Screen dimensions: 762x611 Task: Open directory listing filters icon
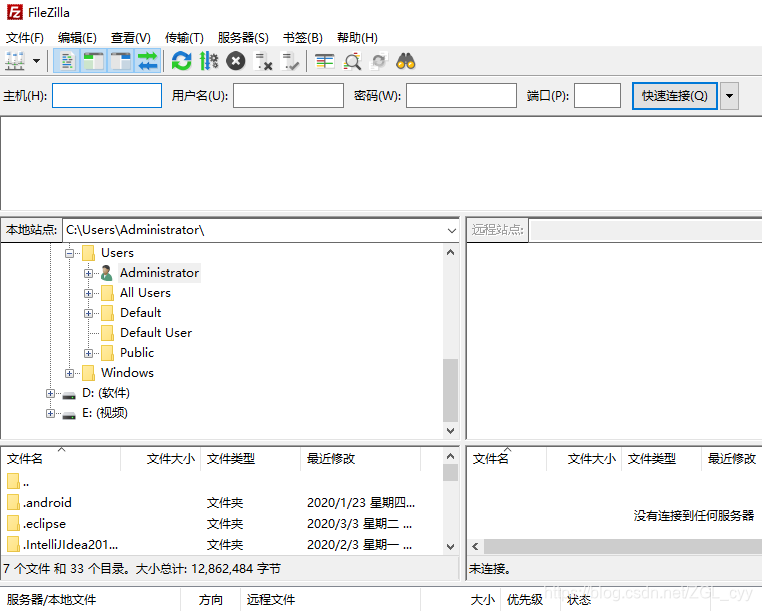point(325,61)
